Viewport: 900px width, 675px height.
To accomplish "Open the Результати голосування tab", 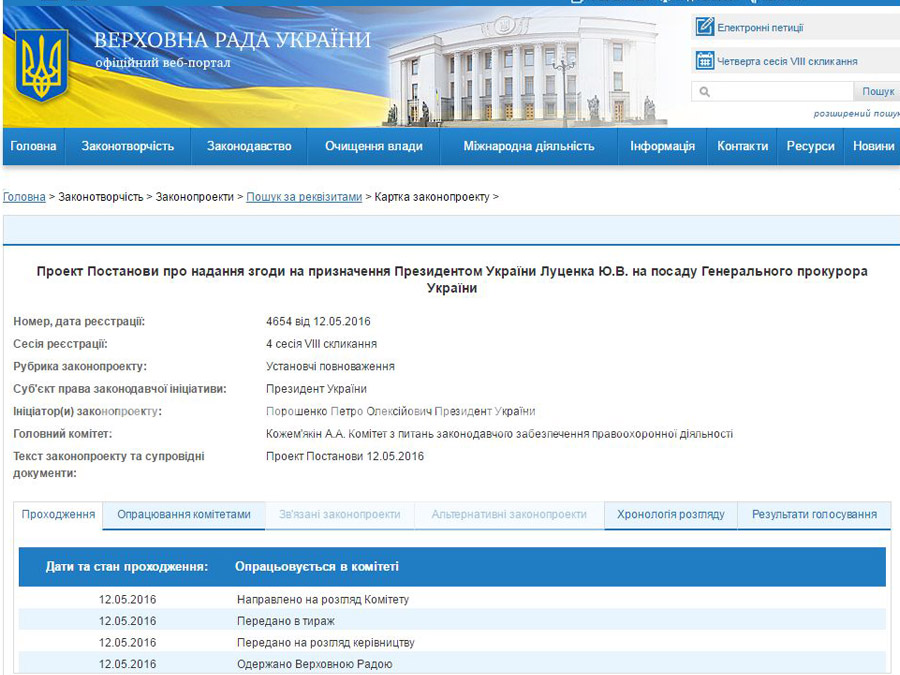I will (814, 514).
